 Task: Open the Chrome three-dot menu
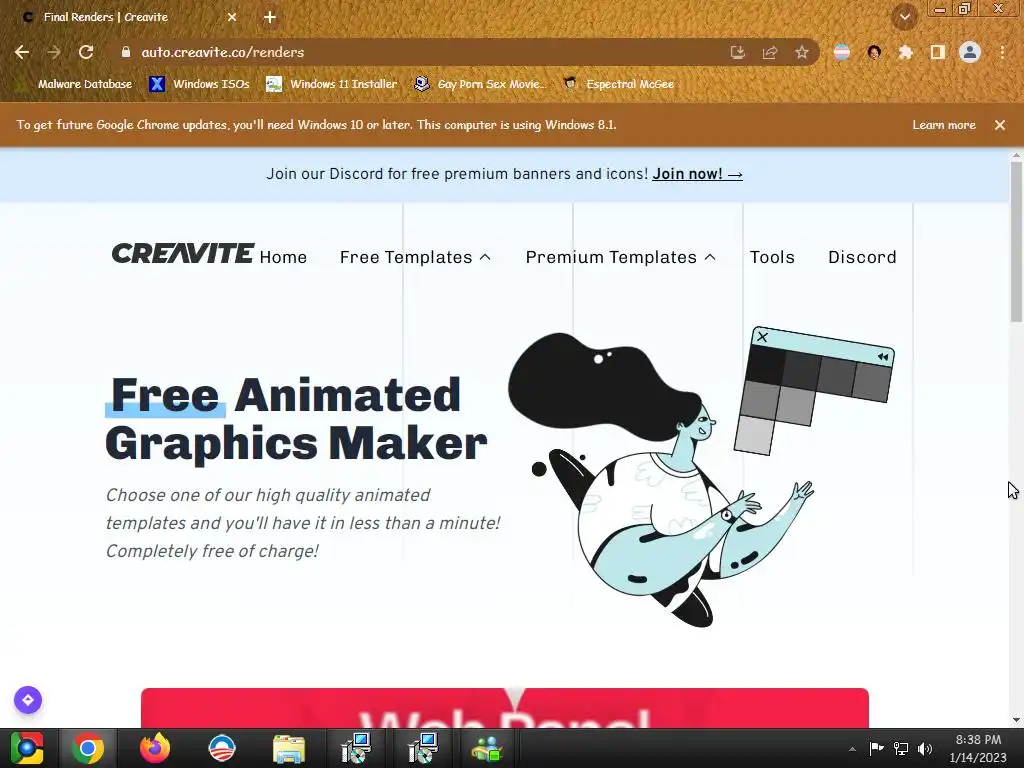point(1002,52)
